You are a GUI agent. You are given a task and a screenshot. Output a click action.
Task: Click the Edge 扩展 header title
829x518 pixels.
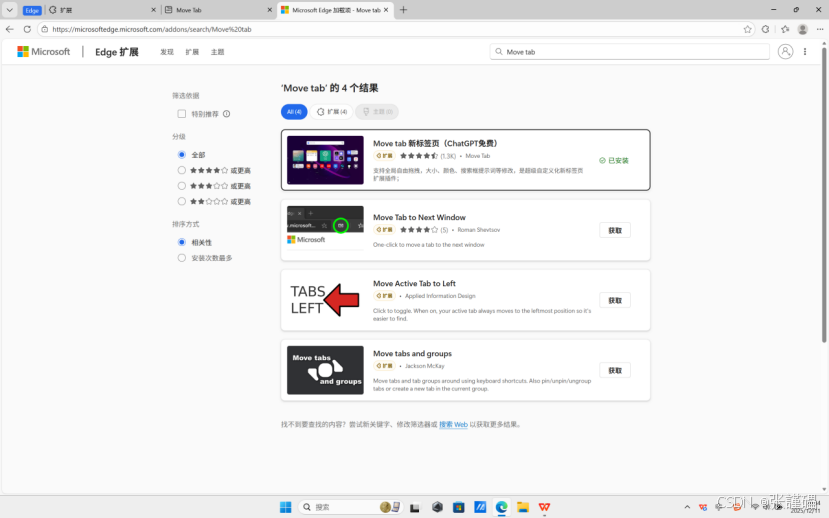tap(116, 52)
